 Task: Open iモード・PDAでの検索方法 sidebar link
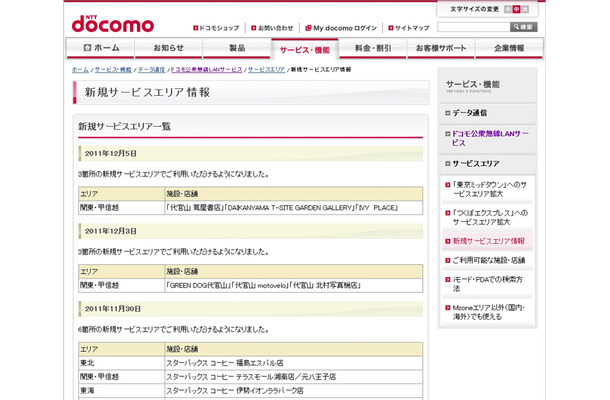489,284
